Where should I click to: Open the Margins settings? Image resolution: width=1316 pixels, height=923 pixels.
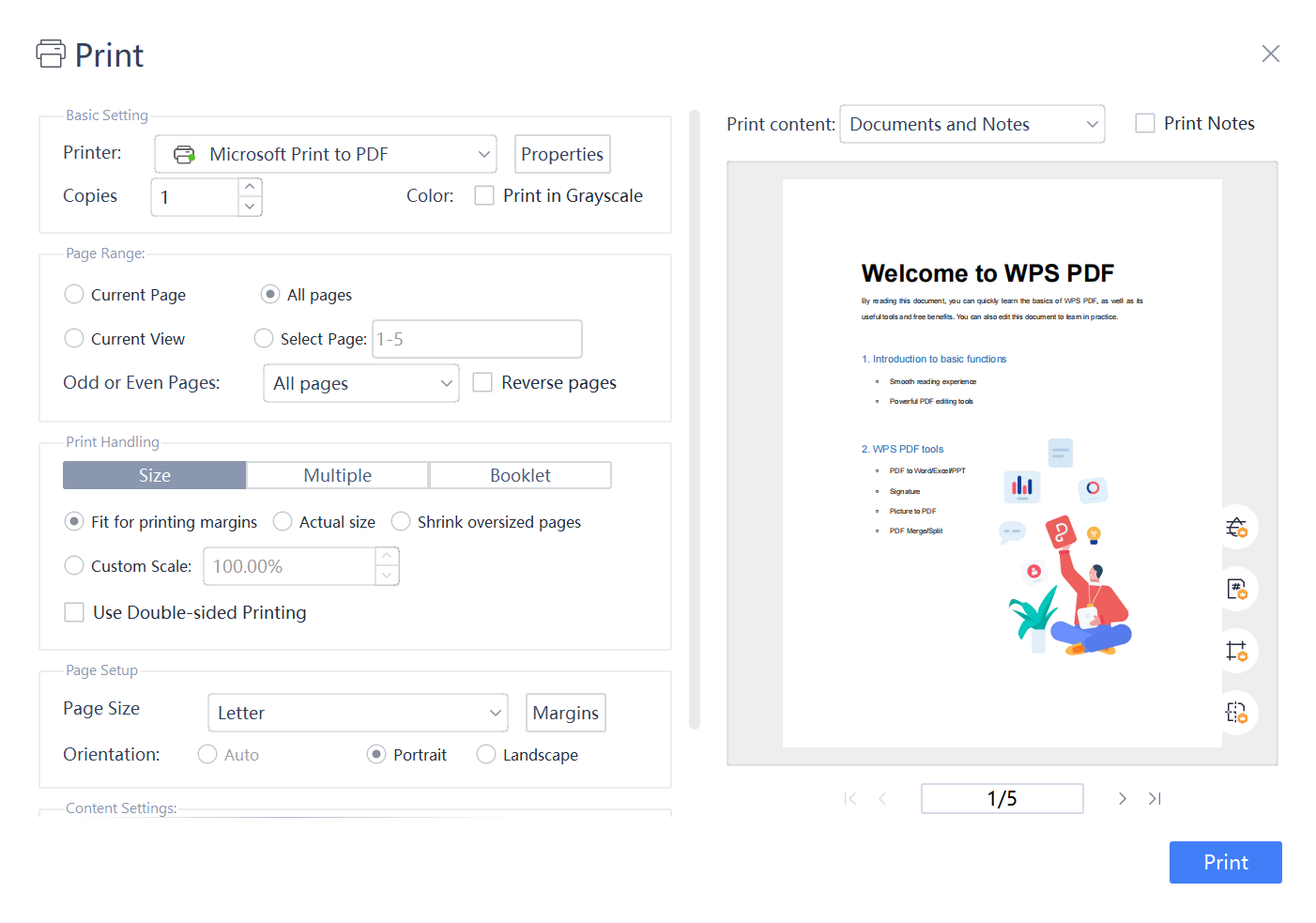565,713
